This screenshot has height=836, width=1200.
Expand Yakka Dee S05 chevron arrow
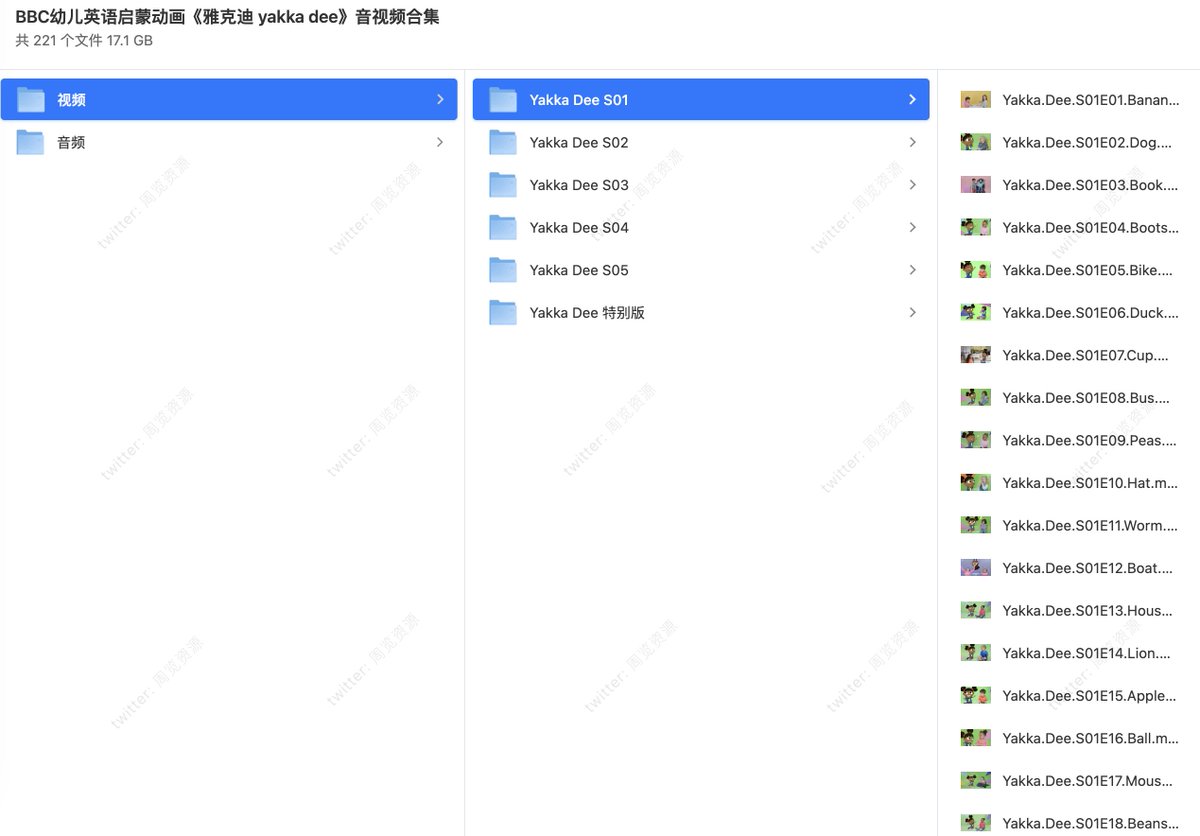coord(912,270)
